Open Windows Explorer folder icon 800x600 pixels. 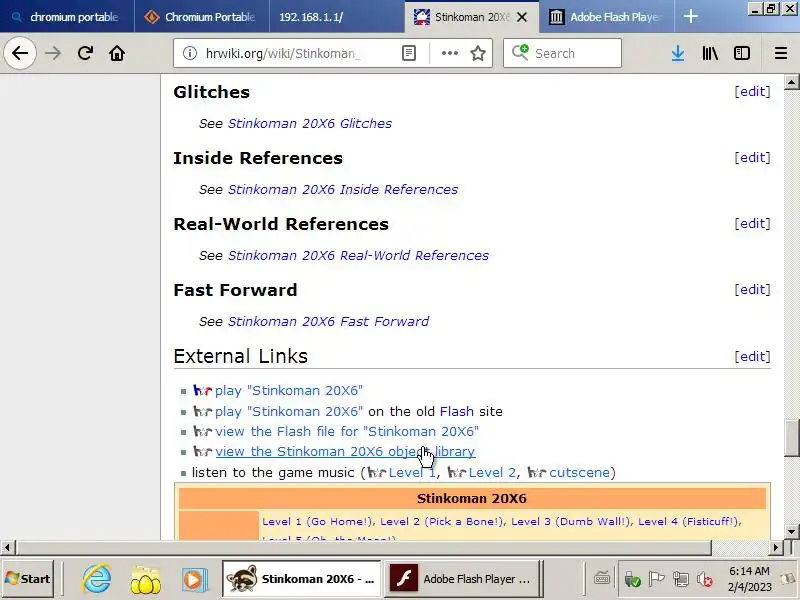(x=145, y=579)
